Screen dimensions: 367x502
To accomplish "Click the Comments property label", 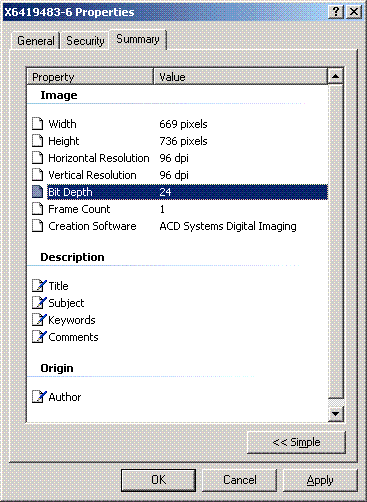I will coord(73,337).
